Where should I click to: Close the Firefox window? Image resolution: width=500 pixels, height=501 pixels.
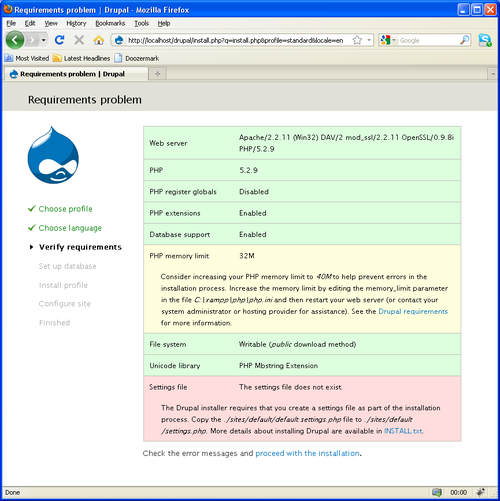point(490,9)
